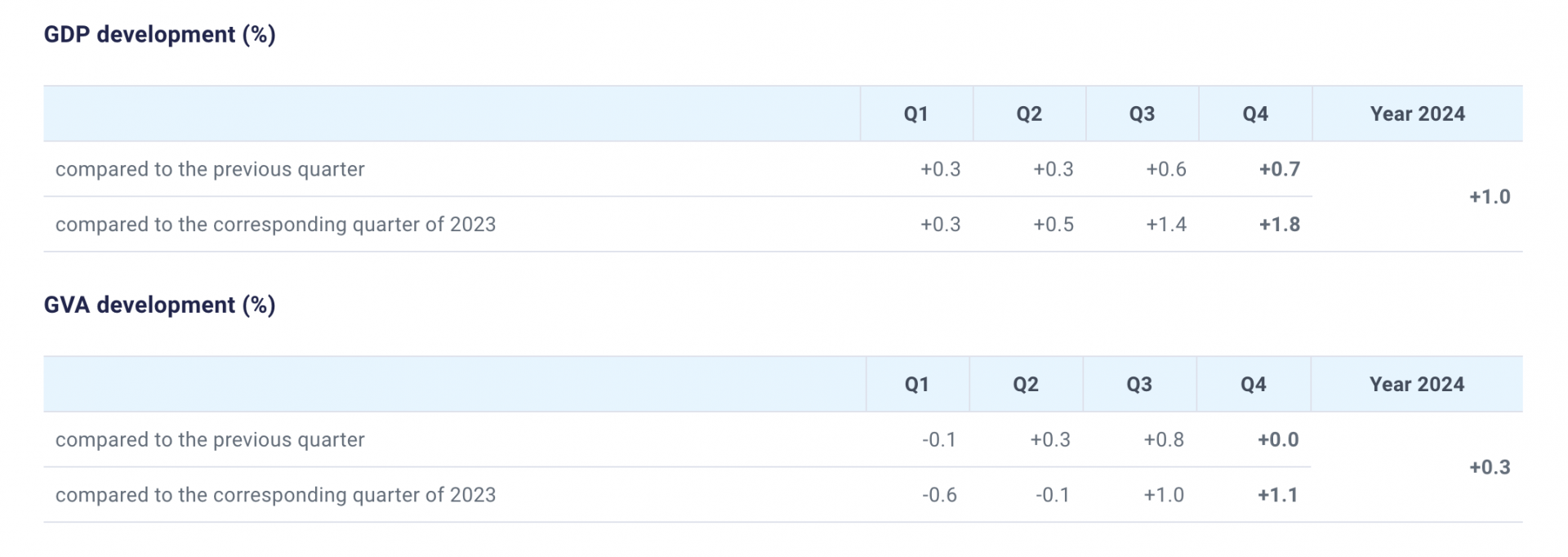Click GVA row 'compared to the corresponding quarter of 2023'

click(x=275, y=495)
